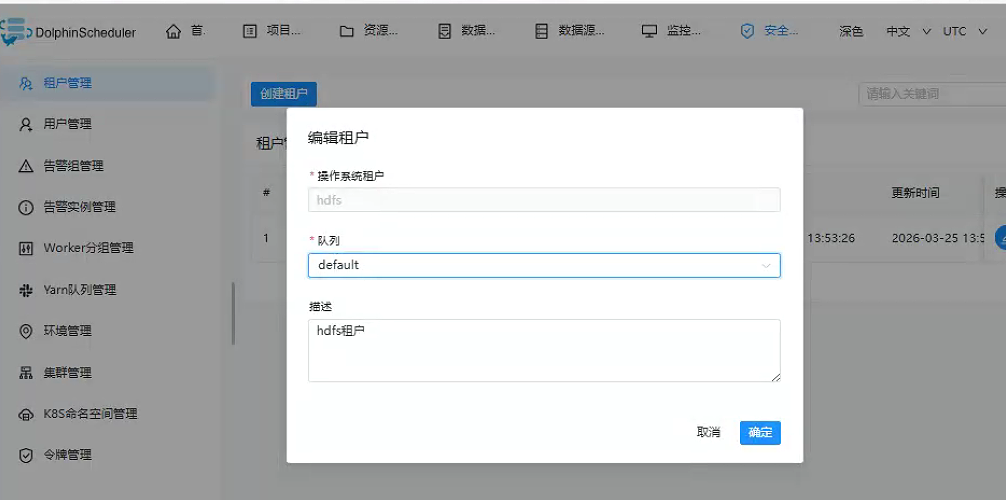Click the tenant management people icon
1006x500 pixels.
tap(26, 83)
